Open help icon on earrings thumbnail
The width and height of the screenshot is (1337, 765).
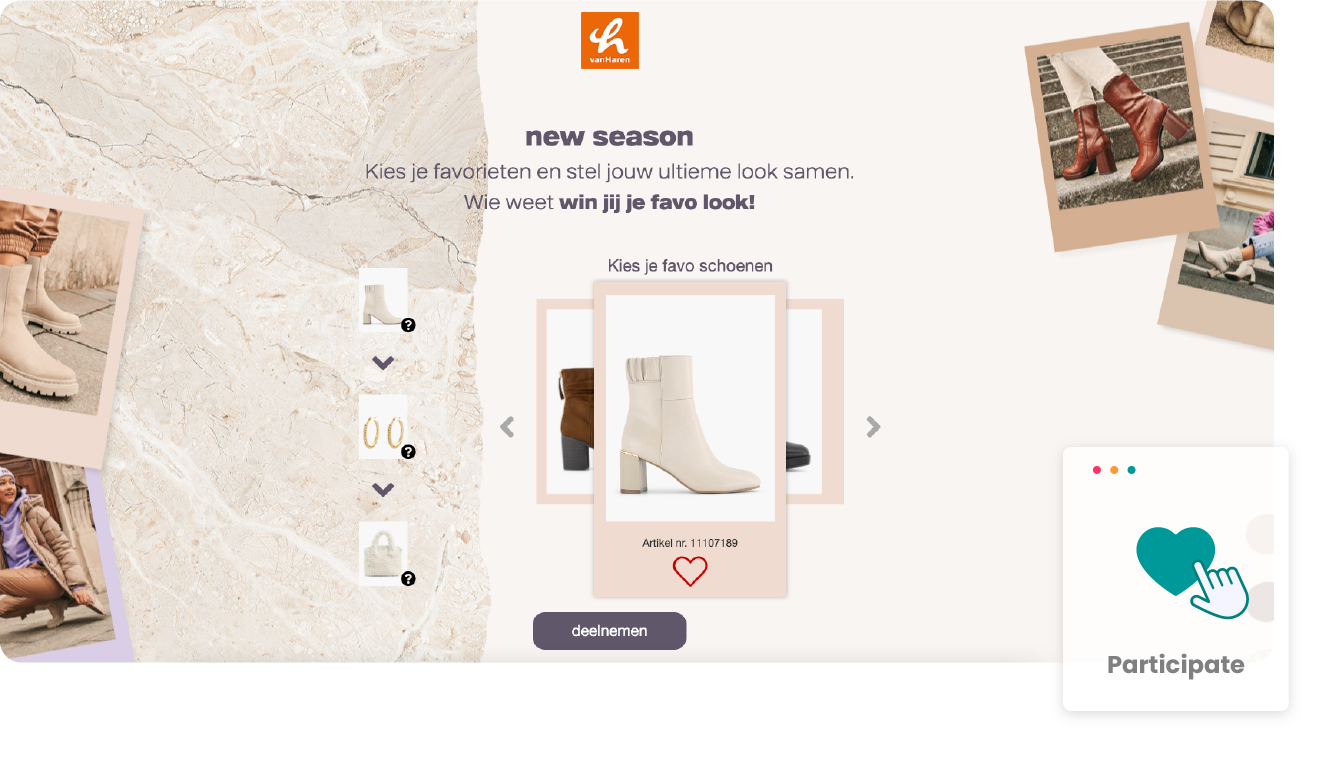[x=408, y=452]
